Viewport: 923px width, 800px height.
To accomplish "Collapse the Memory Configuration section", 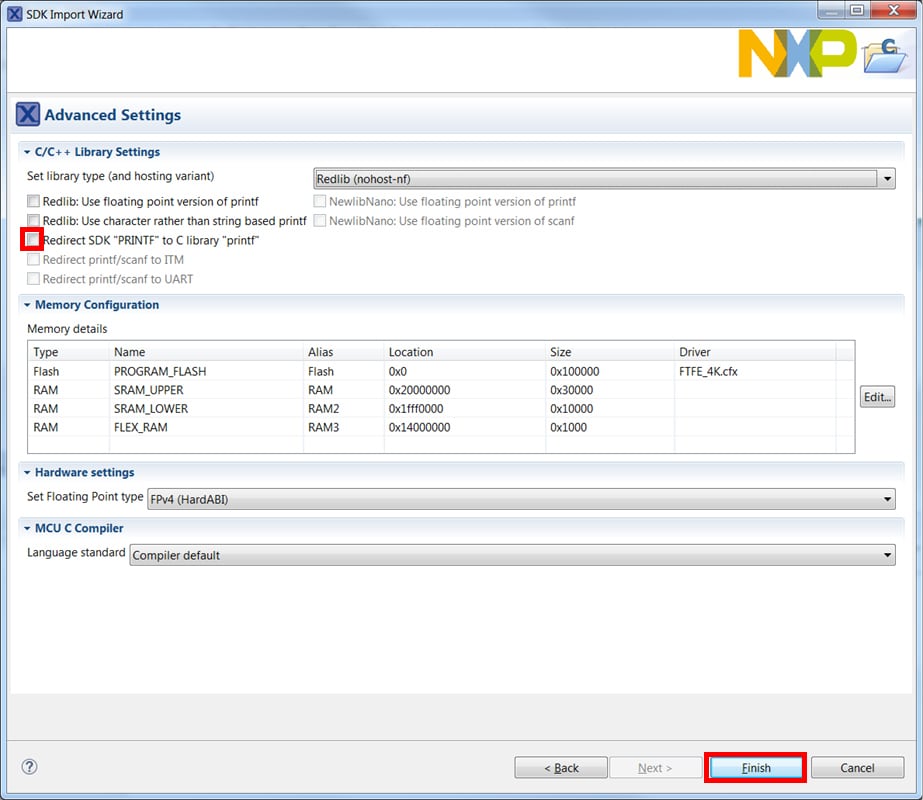I will point(27,305).
